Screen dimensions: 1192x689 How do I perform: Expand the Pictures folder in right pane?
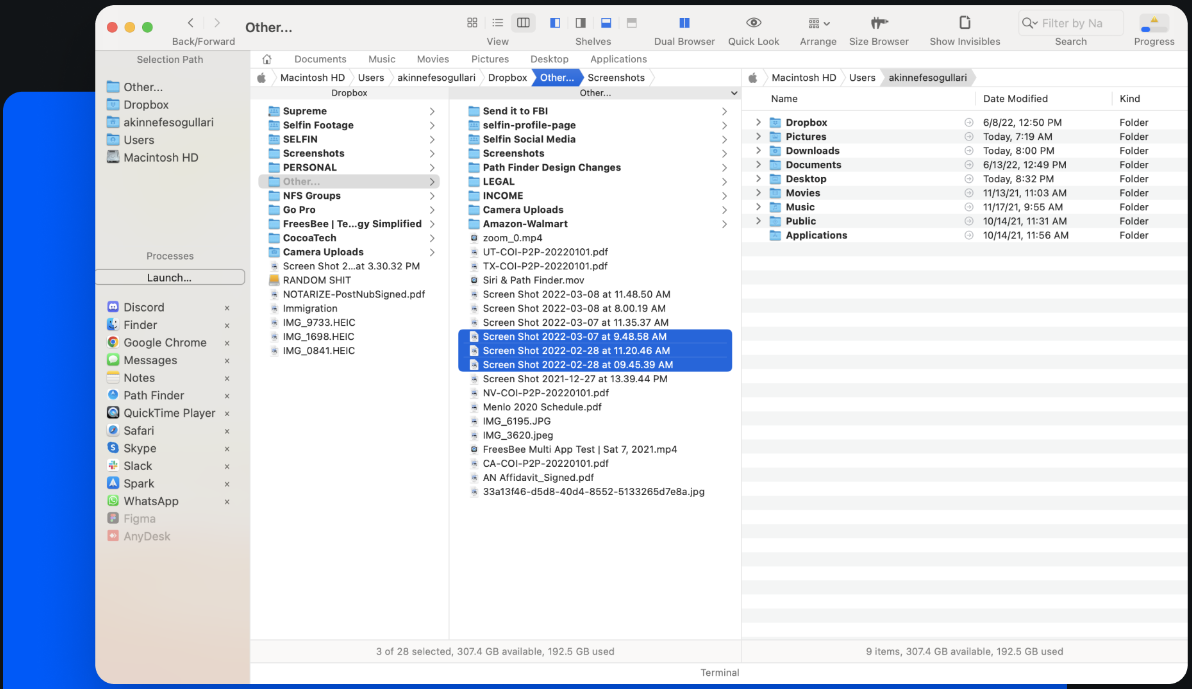click(758, 137)
